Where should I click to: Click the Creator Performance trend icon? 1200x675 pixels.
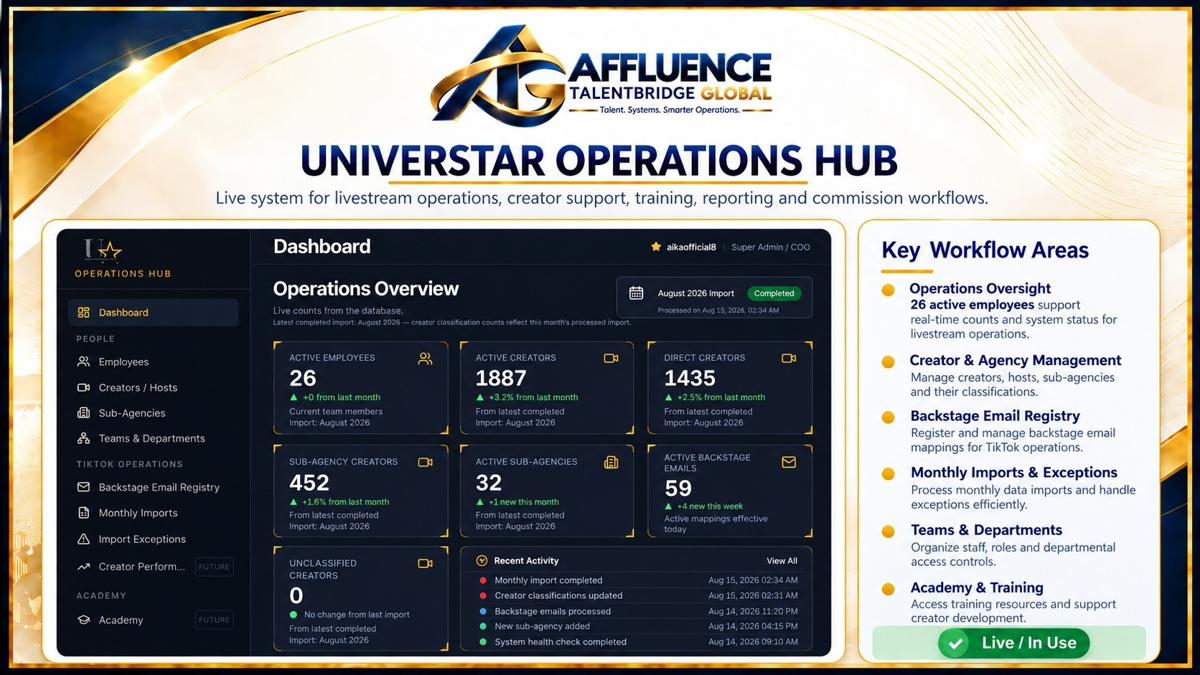[x=83, y=567]
